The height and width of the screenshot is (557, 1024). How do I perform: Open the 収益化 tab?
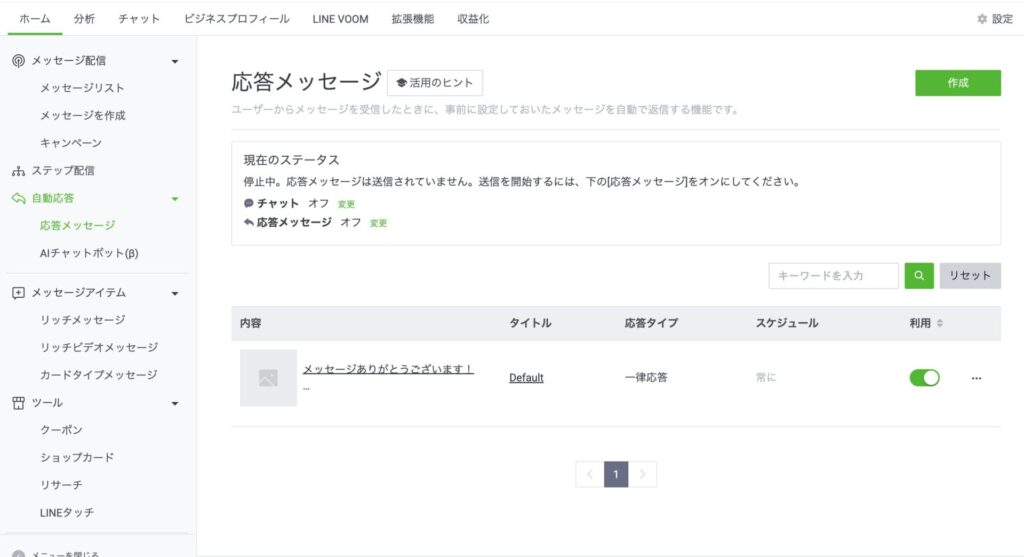(x=473, y=19)
